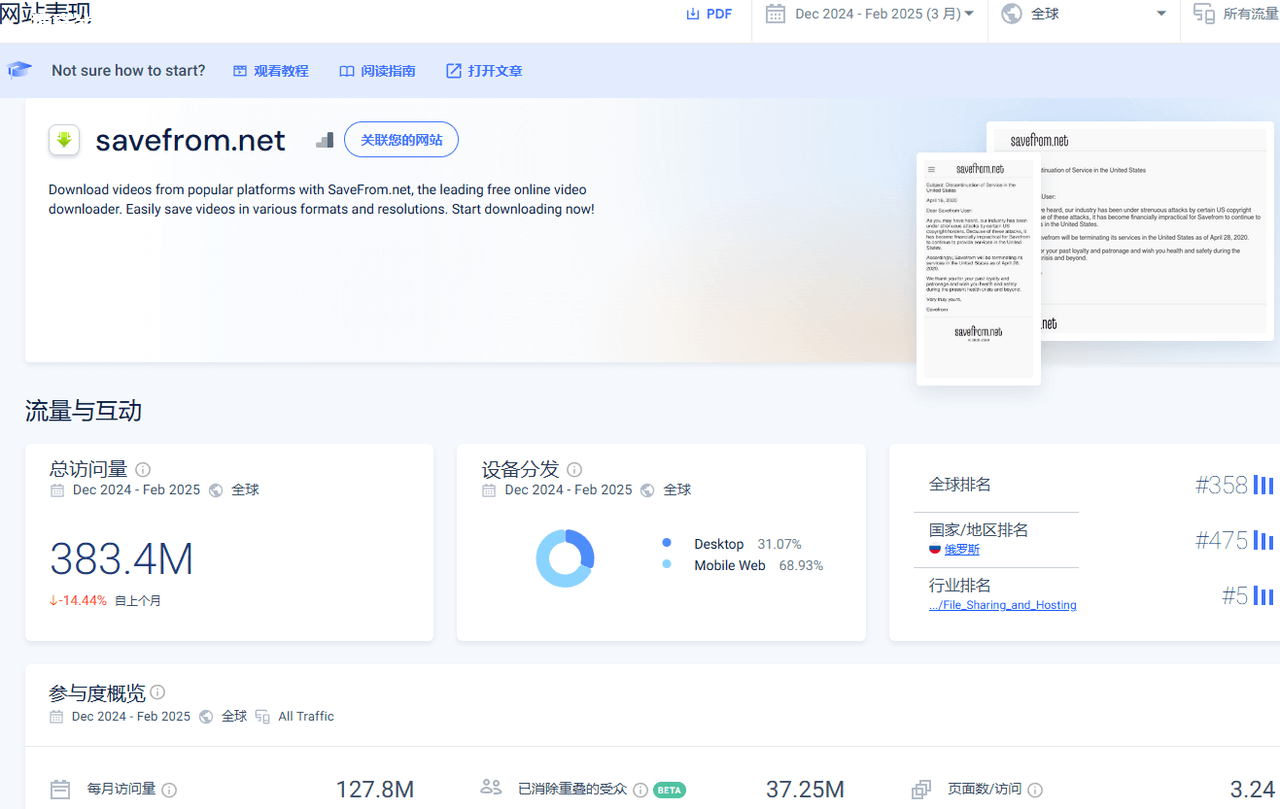Download the report via the PDF button
The width and height of the screenshot is (1280, 809).
coord(709,14)
